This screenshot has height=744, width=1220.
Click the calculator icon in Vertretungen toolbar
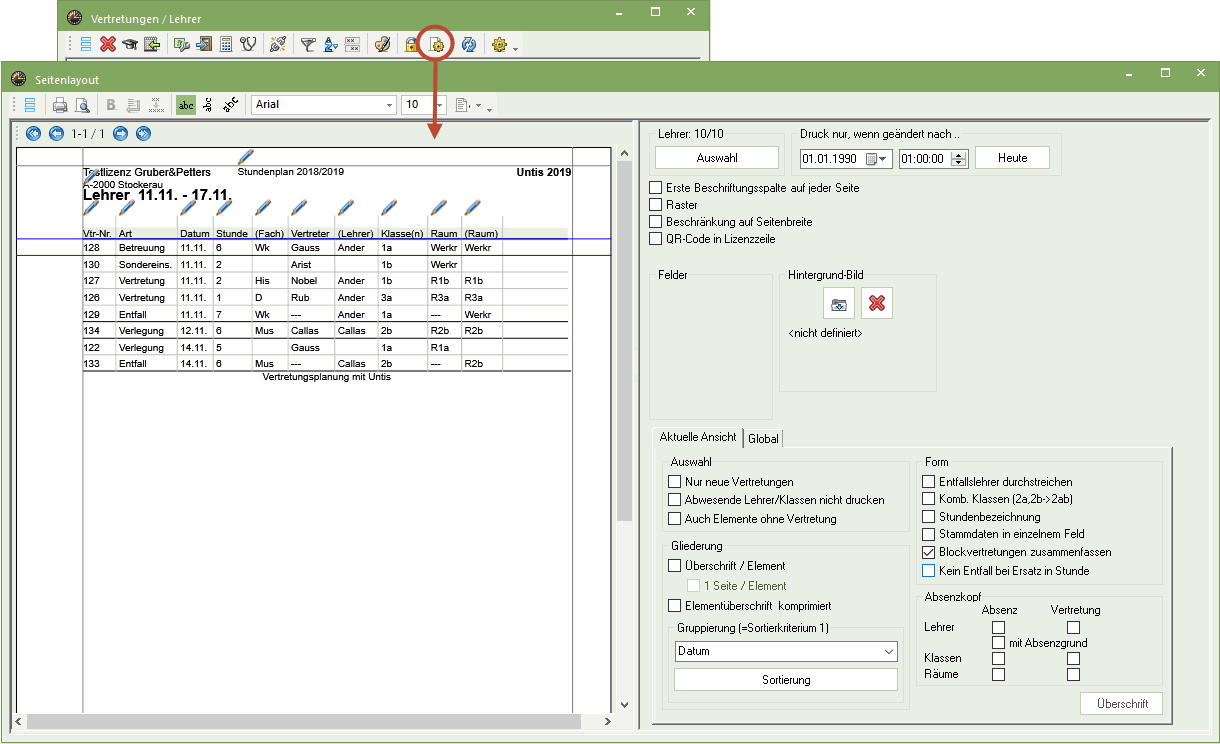(x=227, y=44)
